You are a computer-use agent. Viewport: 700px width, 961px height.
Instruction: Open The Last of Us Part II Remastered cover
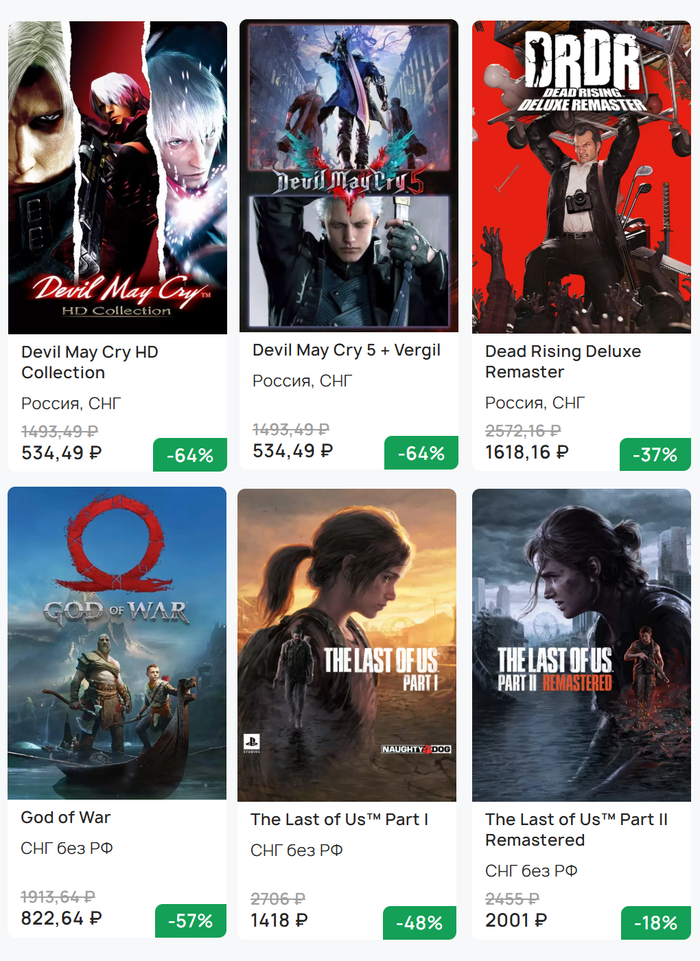581,645
